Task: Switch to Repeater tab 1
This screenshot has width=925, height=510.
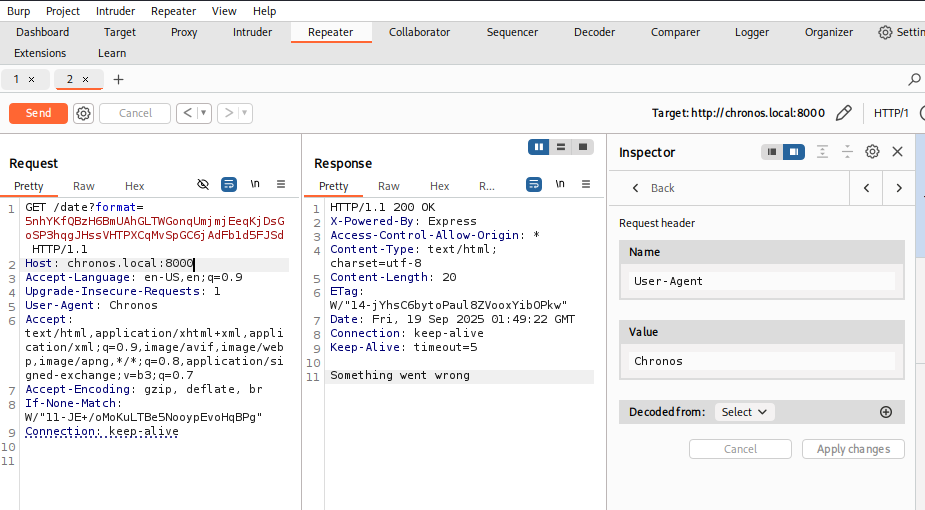Action: coord(17,79)
